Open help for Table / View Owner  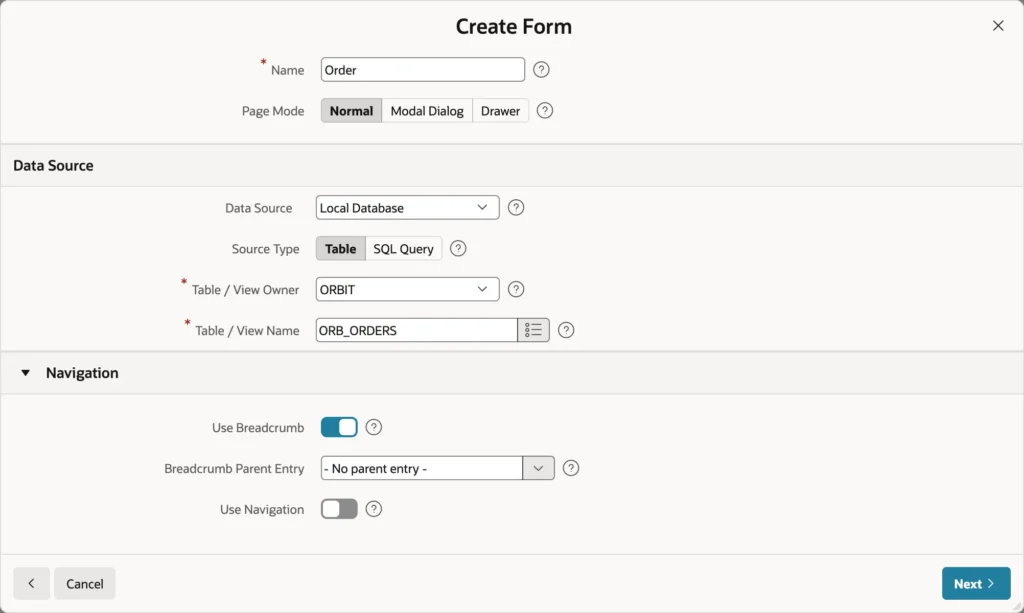[516, 289]
